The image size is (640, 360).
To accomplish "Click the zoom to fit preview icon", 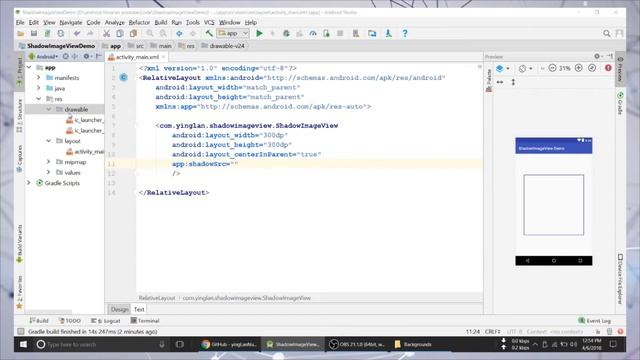I will 592,68.
